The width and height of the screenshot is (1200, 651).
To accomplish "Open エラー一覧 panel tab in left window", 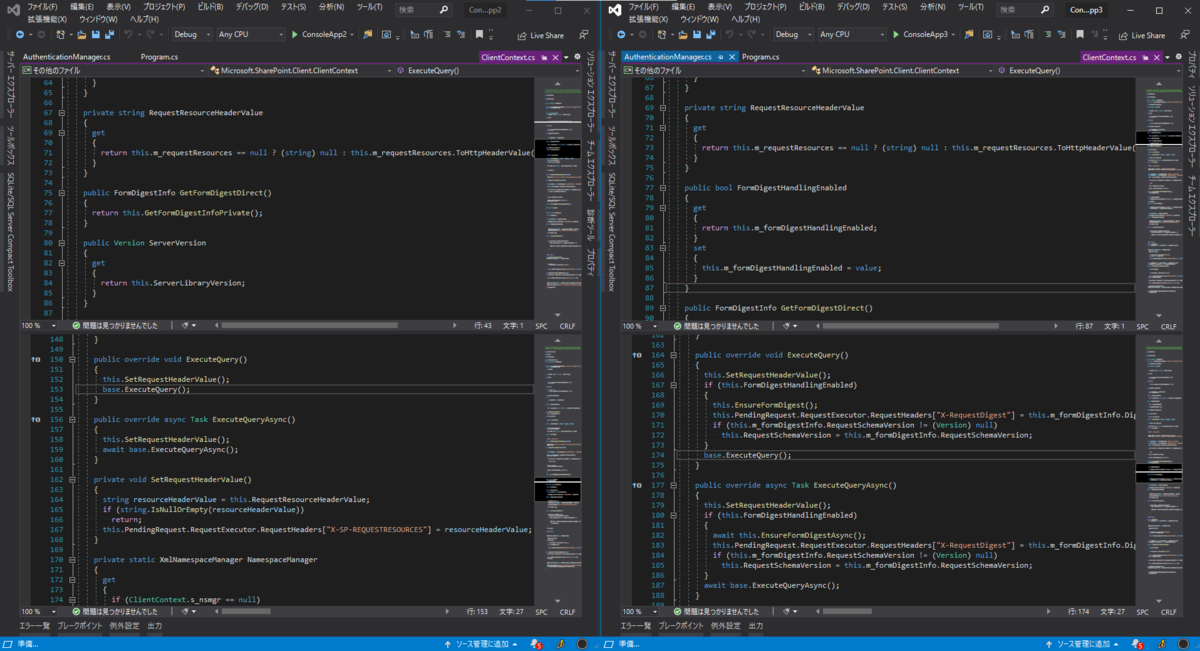I will tap(35, 626).
